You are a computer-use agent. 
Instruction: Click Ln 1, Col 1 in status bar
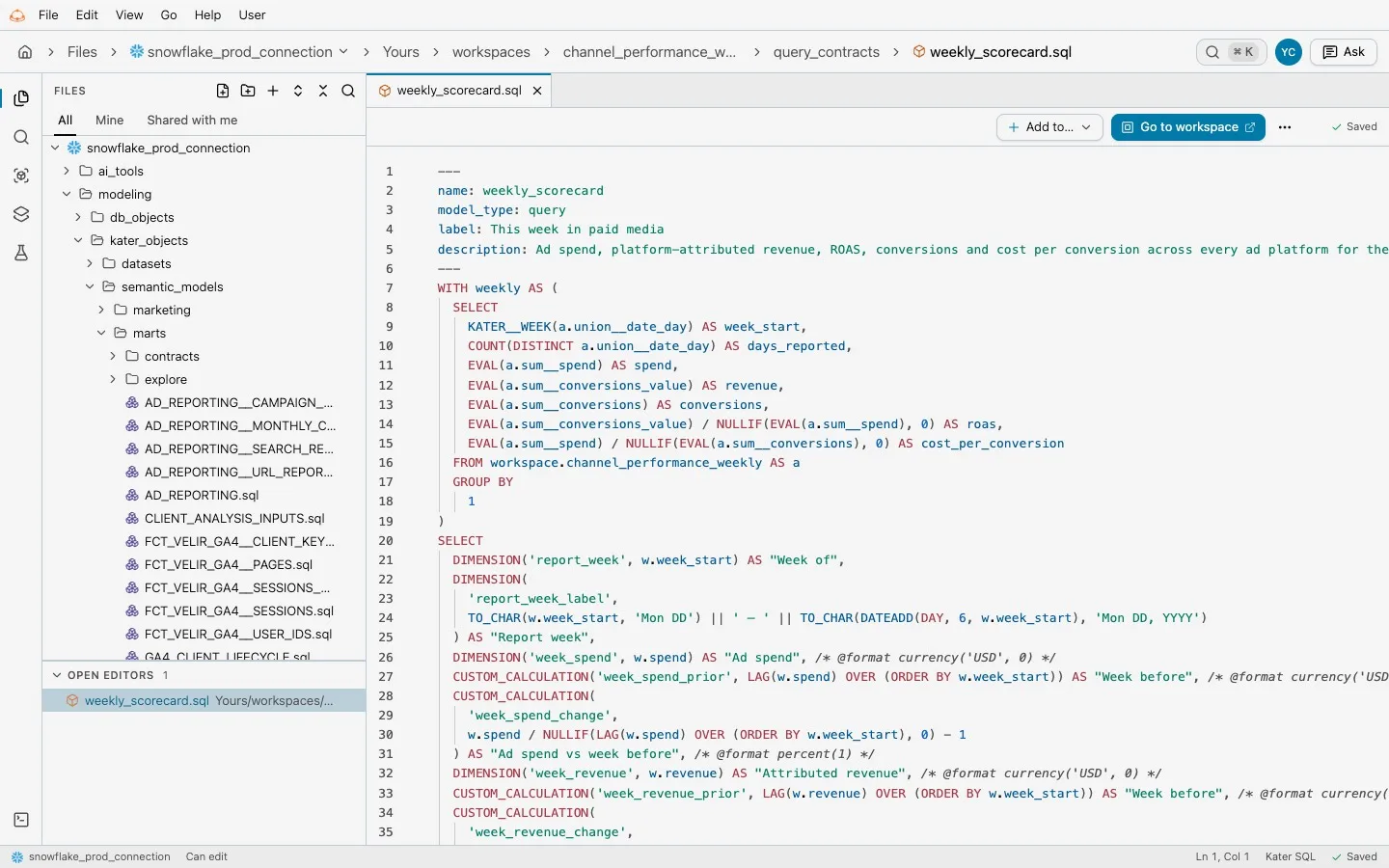click(x=1222, y=856)
